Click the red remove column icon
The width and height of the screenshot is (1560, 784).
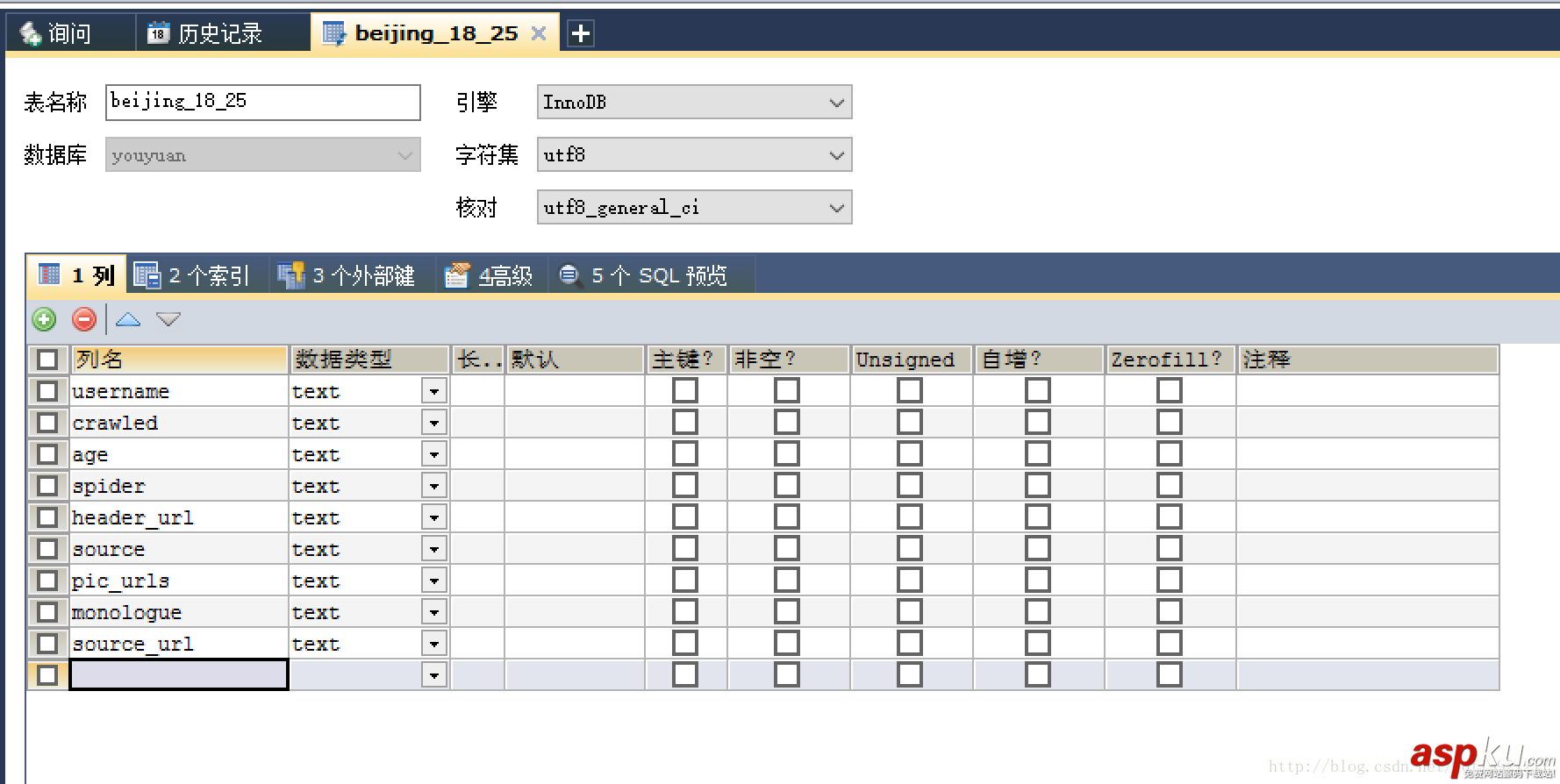[x=84, y=319]
